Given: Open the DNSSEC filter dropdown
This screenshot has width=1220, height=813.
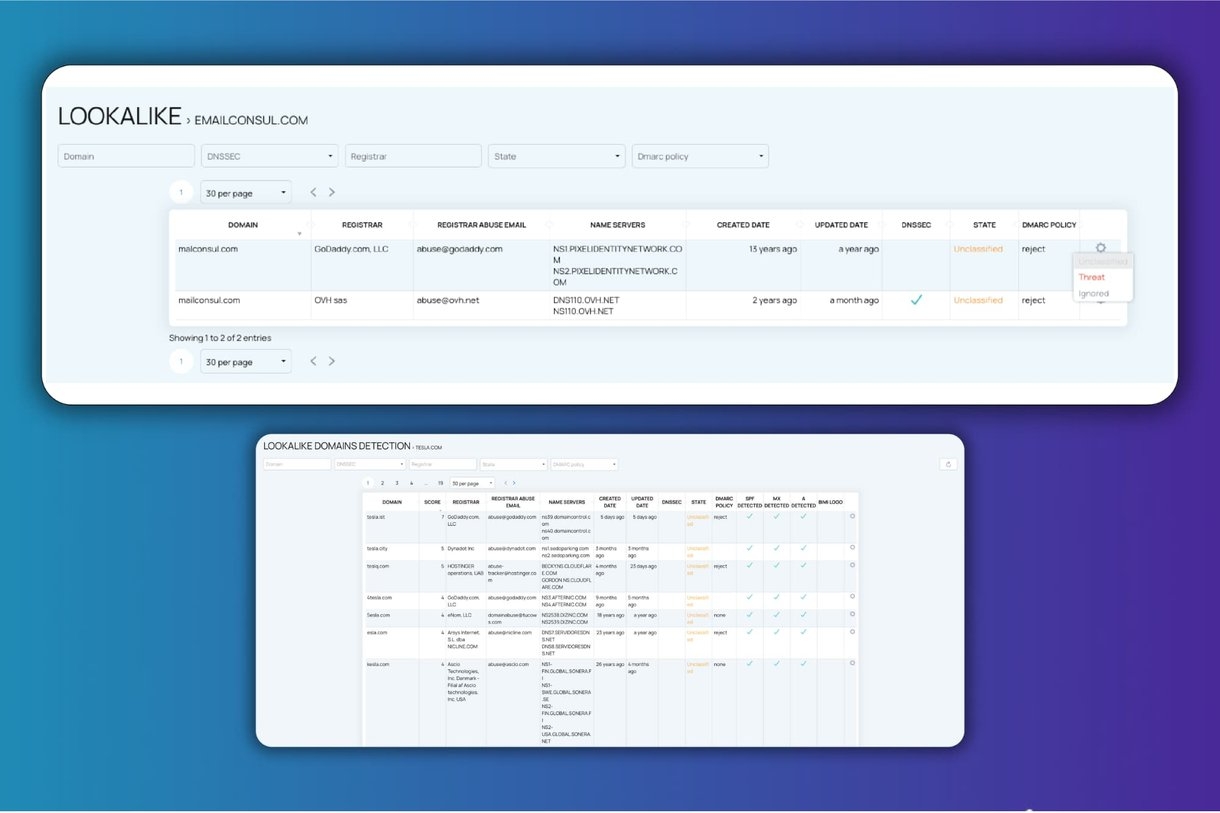Looking at the screenshot, I should point(270,156).
